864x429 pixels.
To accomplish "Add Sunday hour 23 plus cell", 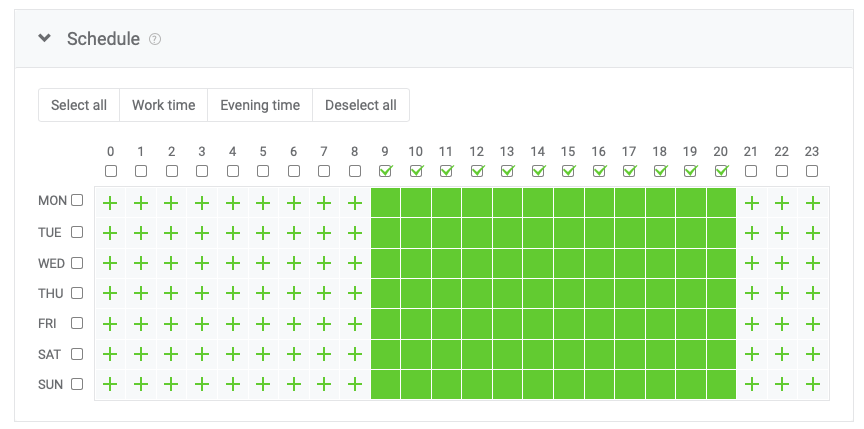I will pos(812,384).
